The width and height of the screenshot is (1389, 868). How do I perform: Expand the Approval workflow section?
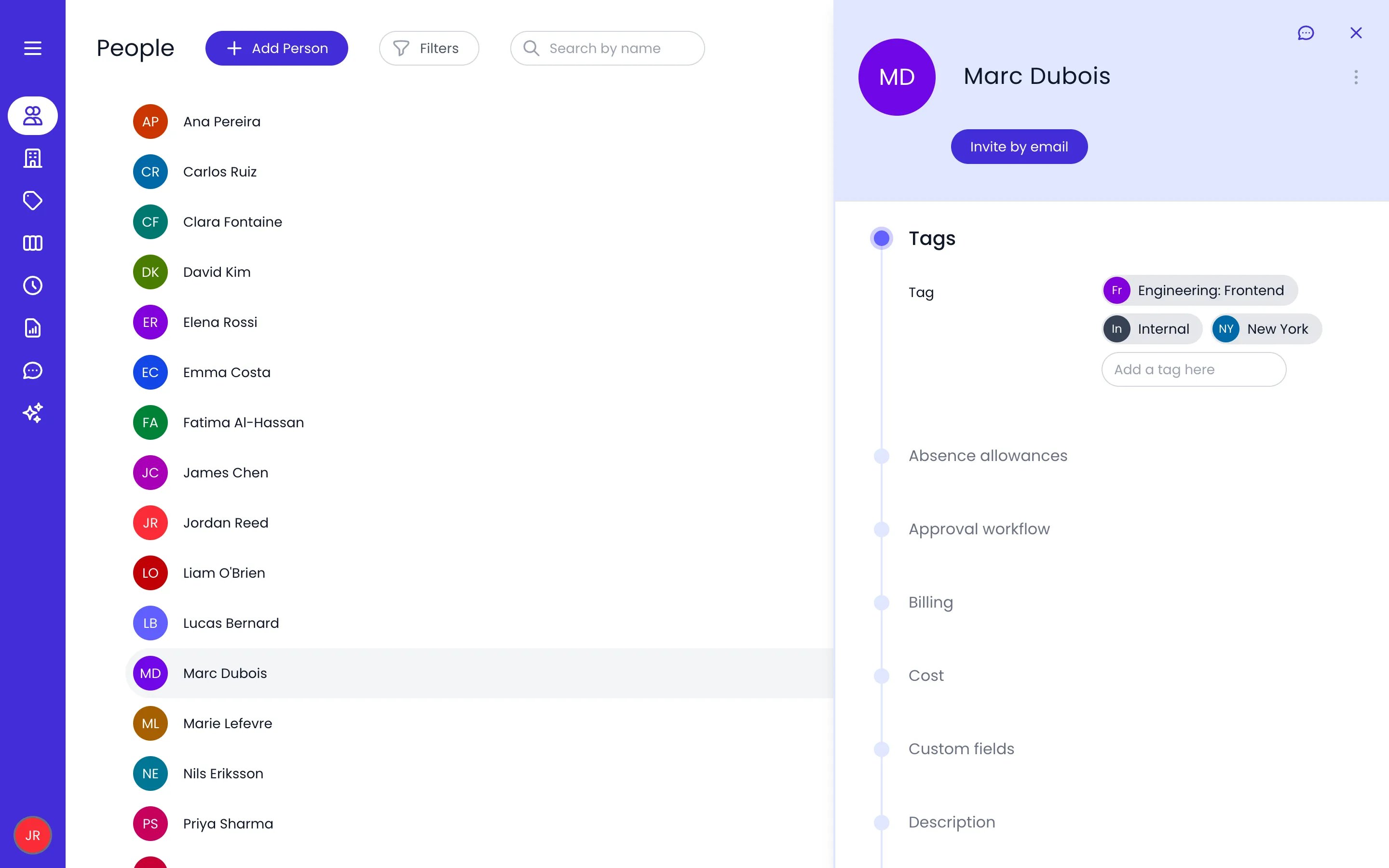(979, 529)
